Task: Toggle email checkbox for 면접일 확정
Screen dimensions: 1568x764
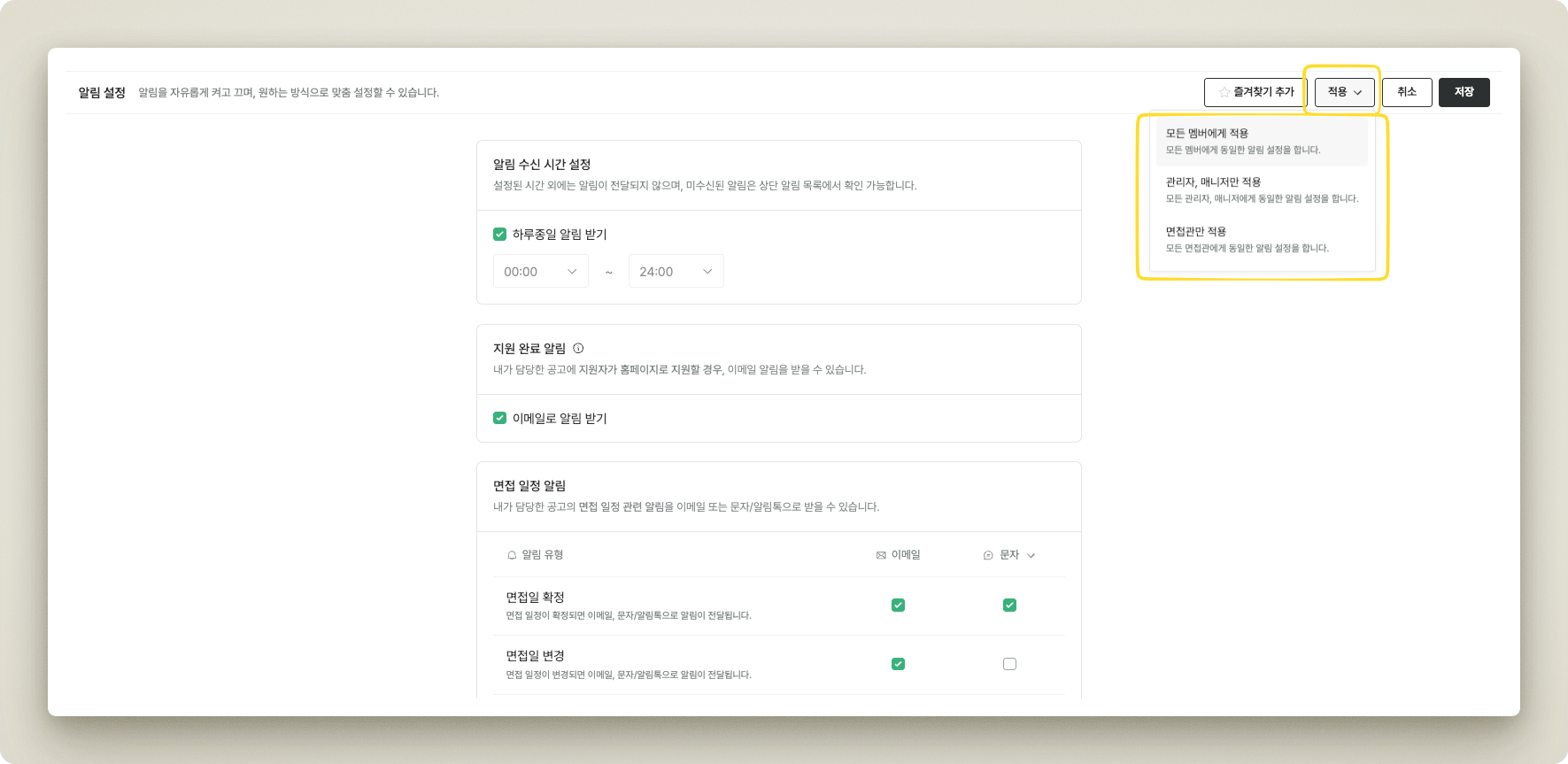Action: 898,606
